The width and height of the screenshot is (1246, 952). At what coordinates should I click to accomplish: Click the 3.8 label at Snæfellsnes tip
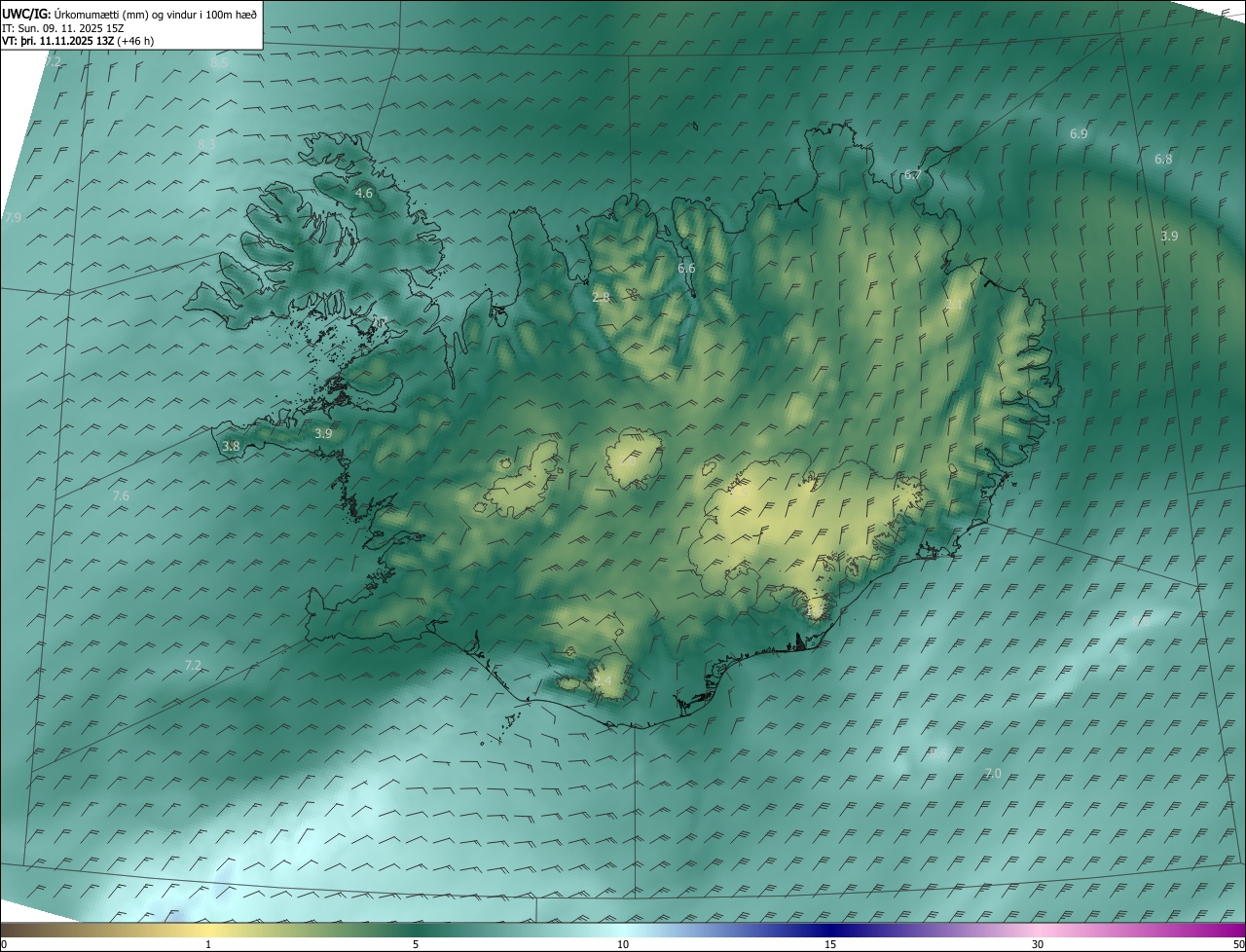231,446
